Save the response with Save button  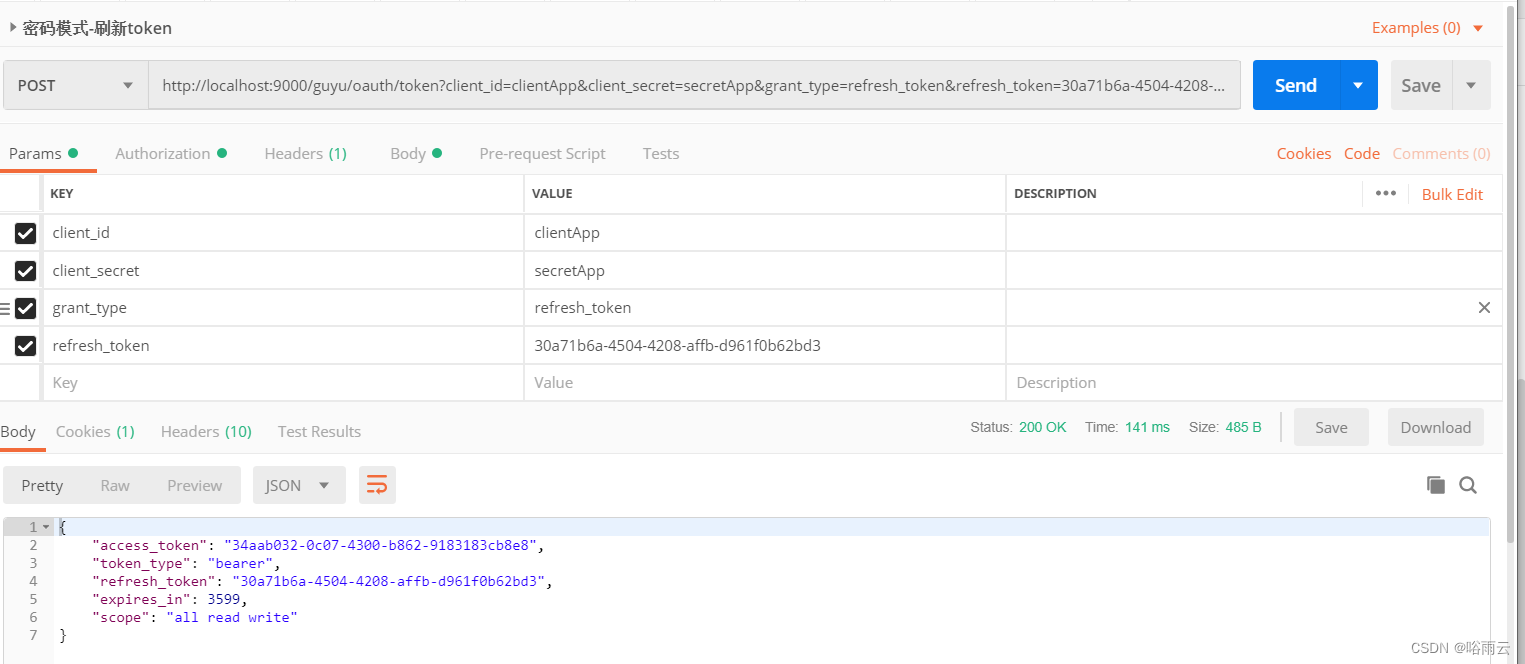(x=1331, y=427)
